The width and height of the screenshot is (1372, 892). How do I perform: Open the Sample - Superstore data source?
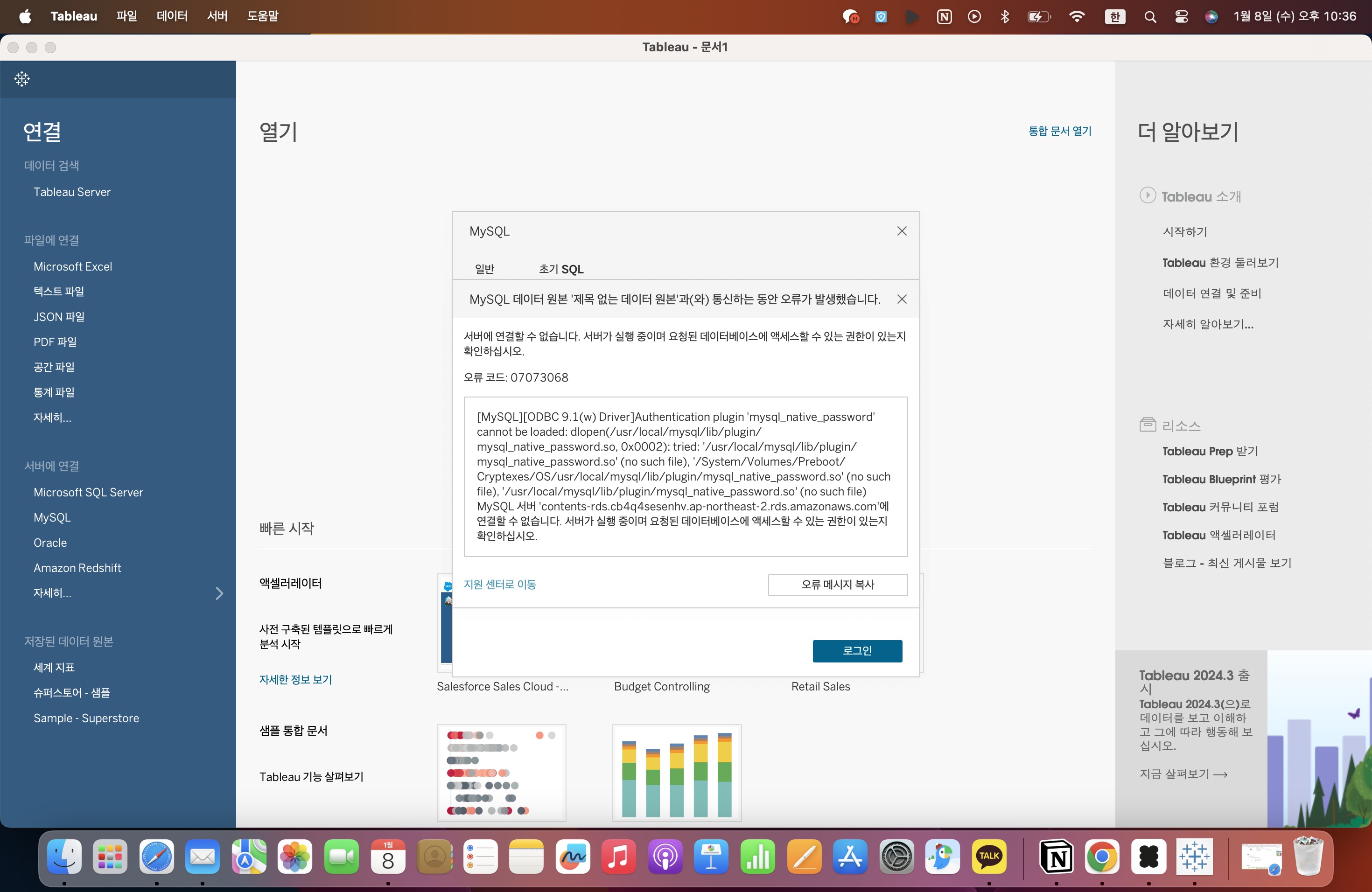point(86,718)
